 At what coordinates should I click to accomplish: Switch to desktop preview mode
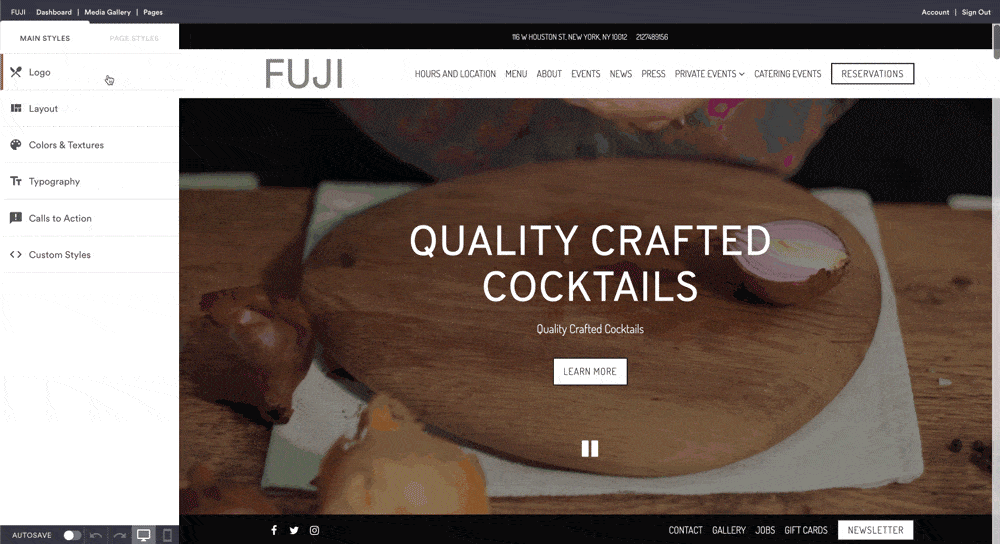143,535
